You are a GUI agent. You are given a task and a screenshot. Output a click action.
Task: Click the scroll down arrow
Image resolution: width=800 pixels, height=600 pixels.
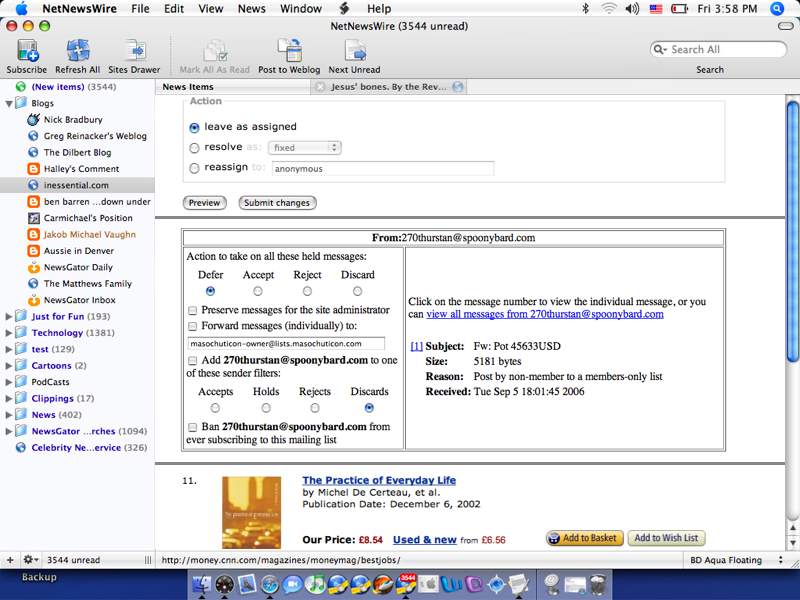pos(792,542)
